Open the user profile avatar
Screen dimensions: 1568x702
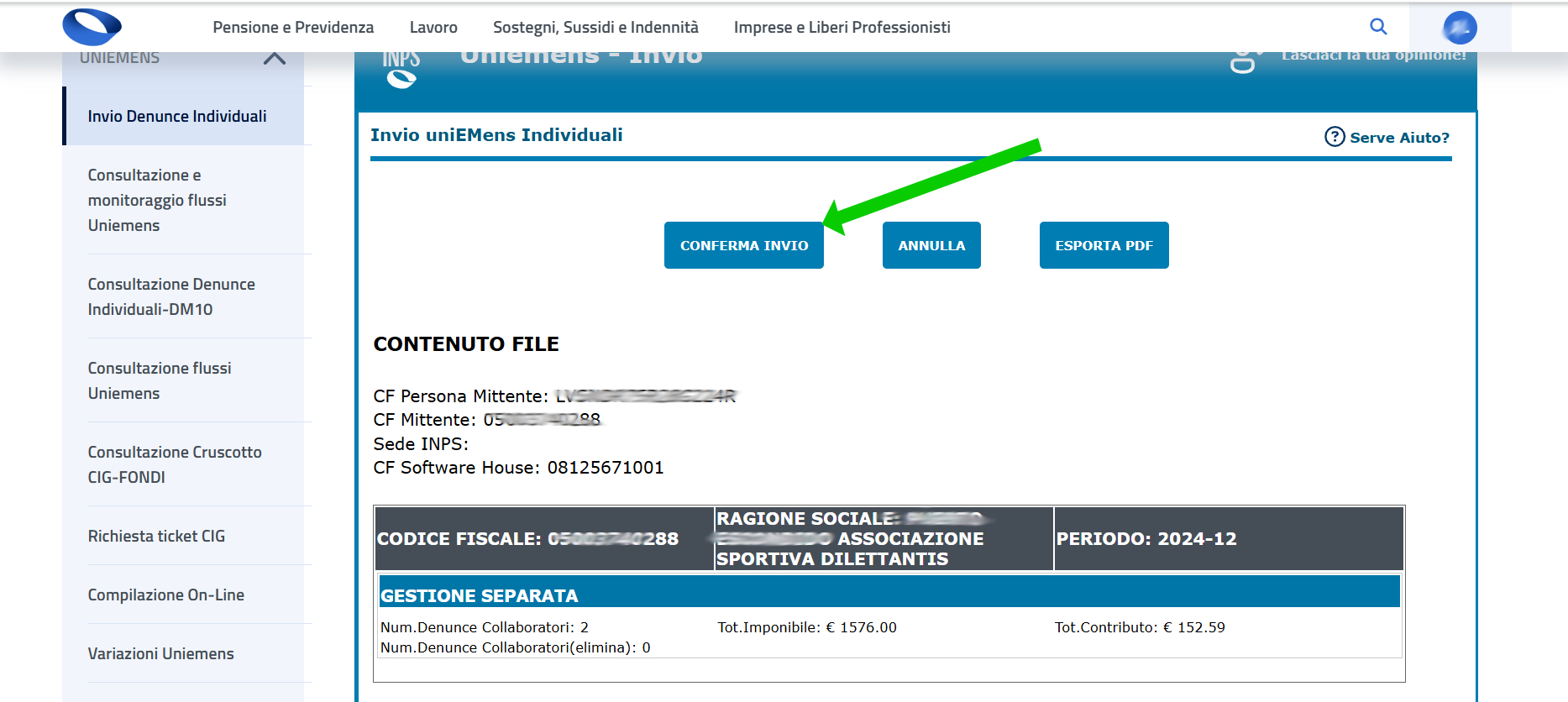click(x=1460, y=28)
